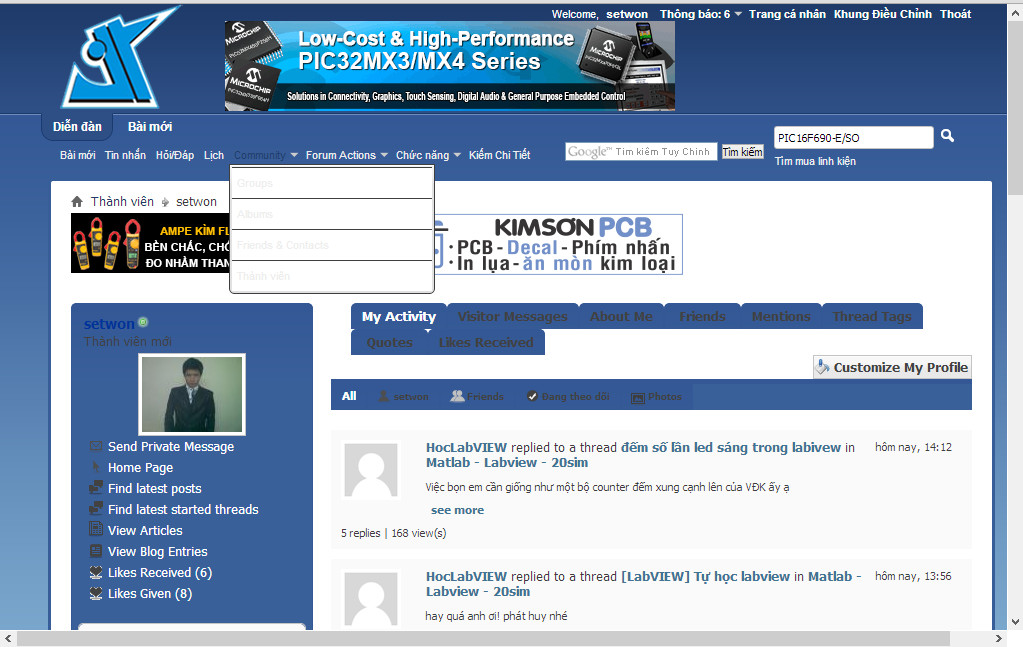Open the Friends profile tab

(702, 316)
